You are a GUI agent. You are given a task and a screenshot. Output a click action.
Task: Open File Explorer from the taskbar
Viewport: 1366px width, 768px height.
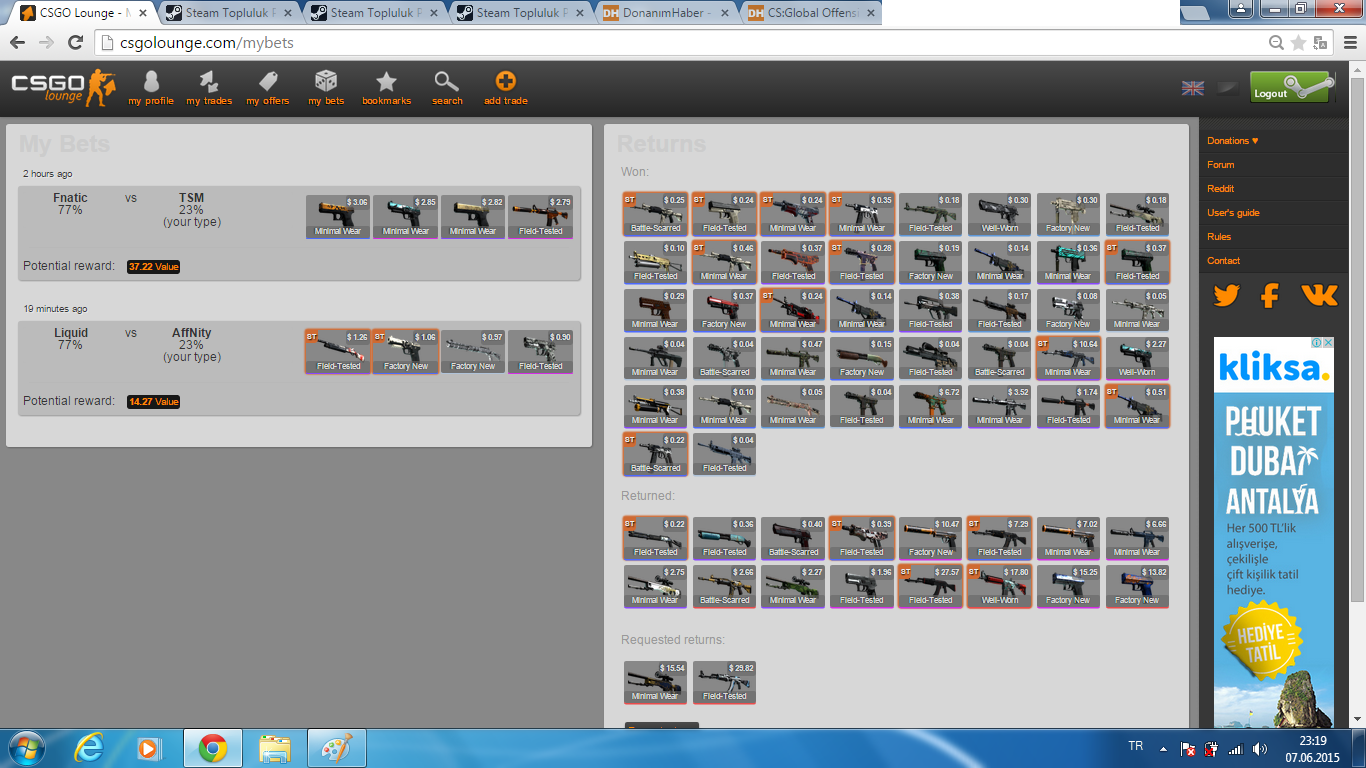coord(274,748)
